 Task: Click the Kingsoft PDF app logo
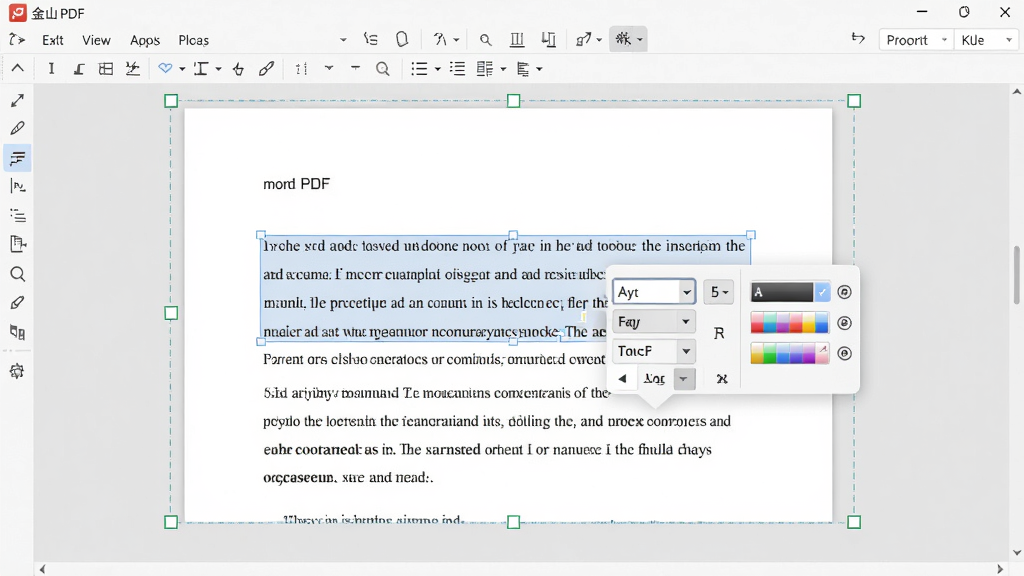(18, 12)
